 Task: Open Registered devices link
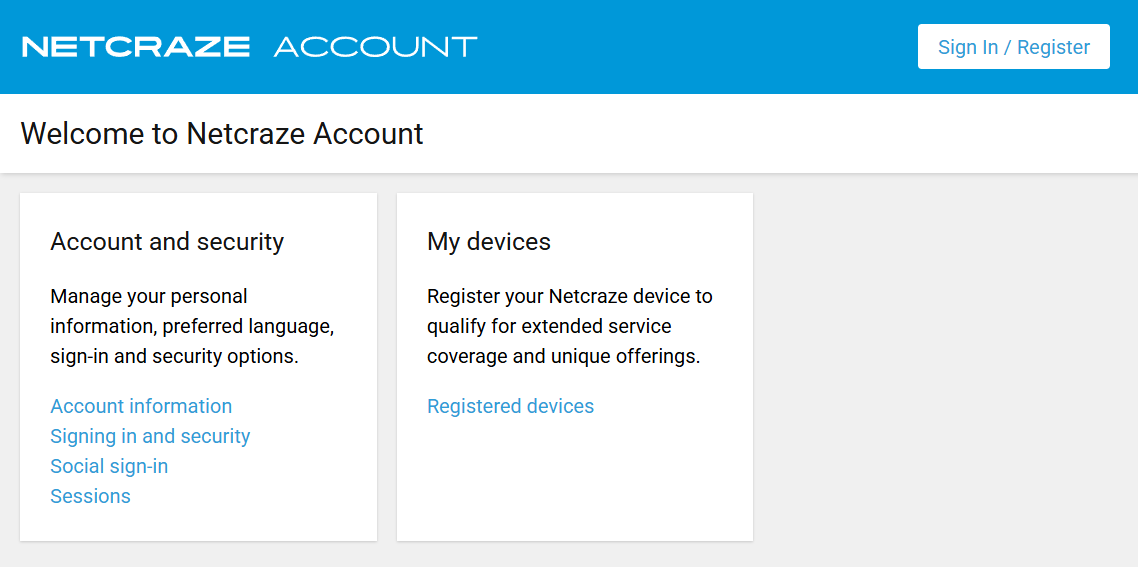point(510,406)
